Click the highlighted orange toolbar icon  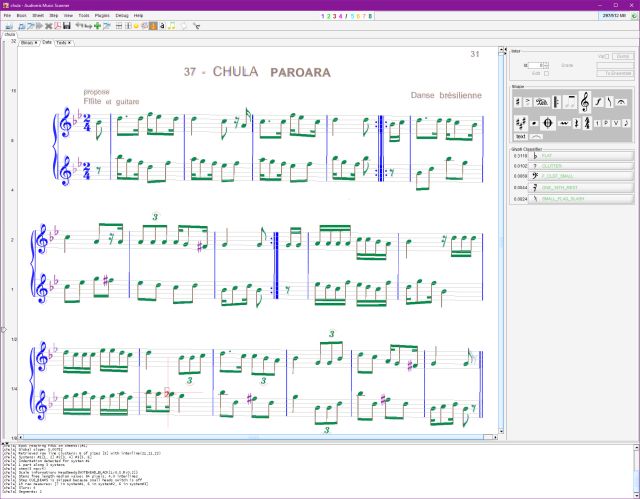(x=153, y=26)
